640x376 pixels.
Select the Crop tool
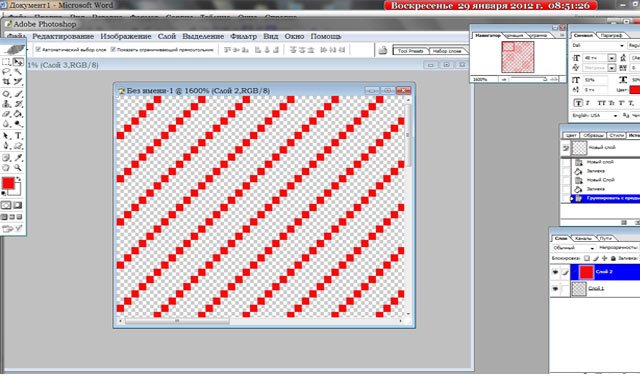pyautogui.click(x=6, y=82)
